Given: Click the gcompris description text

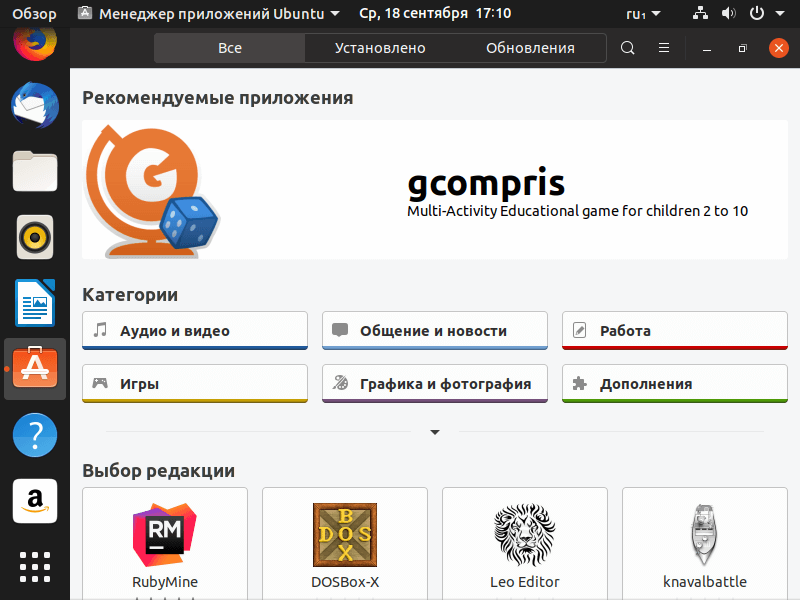Looking at the screenshot, I should coord(578,211).
